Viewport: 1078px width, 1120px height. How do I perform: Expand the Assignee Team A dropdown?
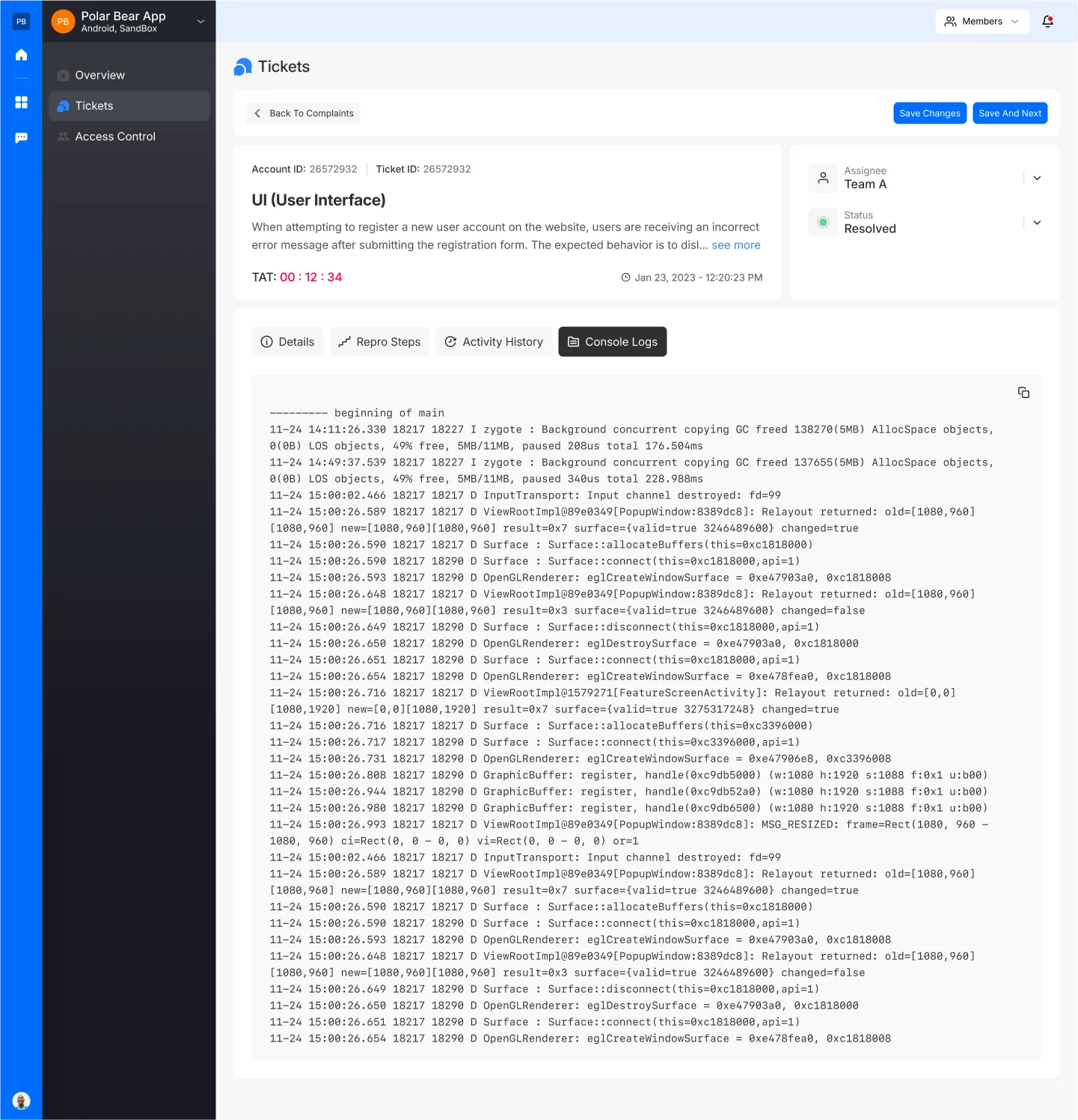(x=1037, y=178)
